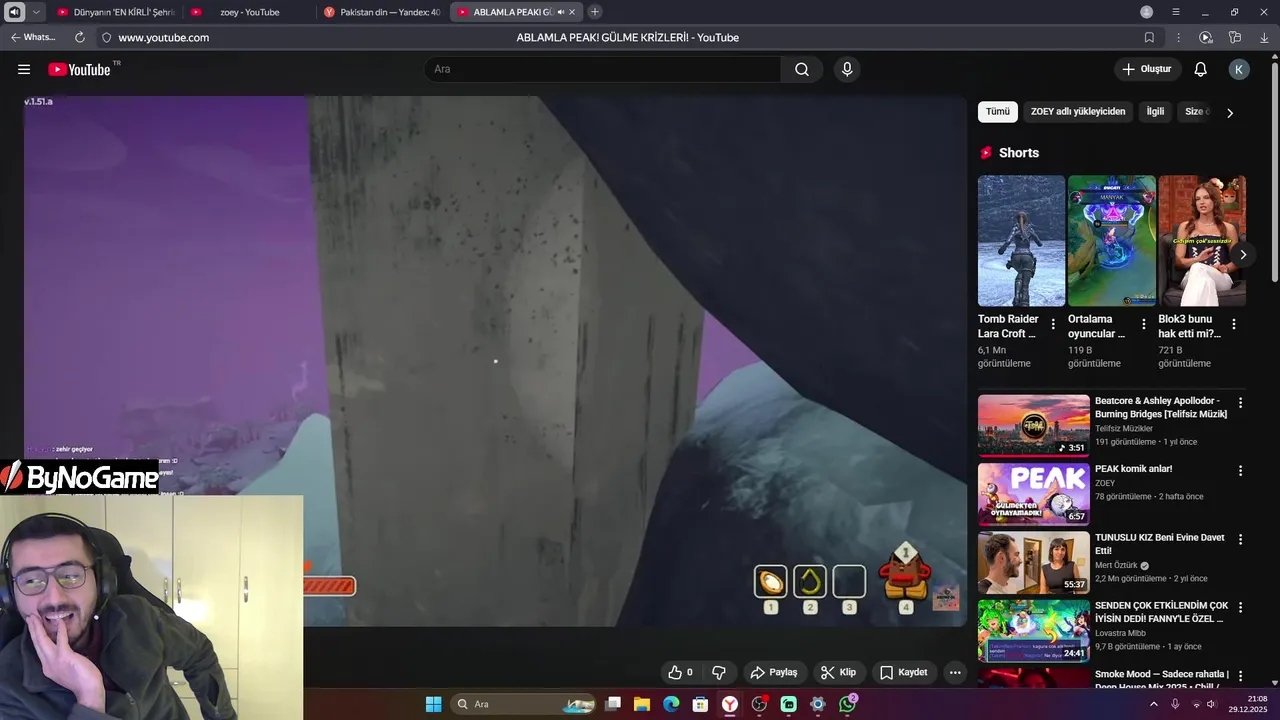Close the ABLAMLA PEAK tab
Image resolution: width=1280 pixels, height=720 pixels.
tap(572, 12)
